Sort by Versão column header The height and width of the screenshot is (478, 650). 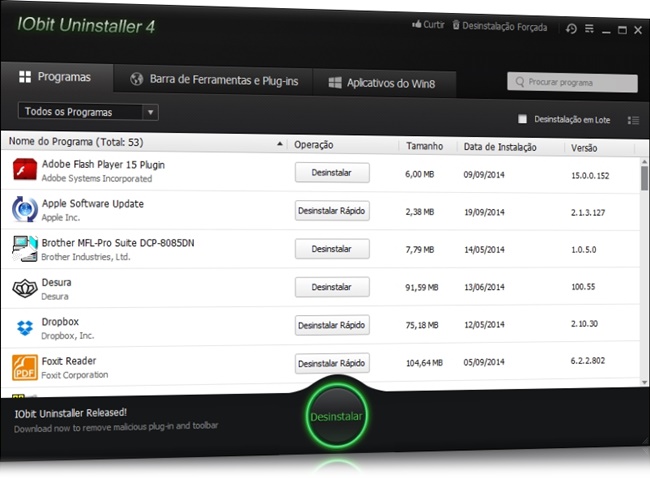pos(584,148)
